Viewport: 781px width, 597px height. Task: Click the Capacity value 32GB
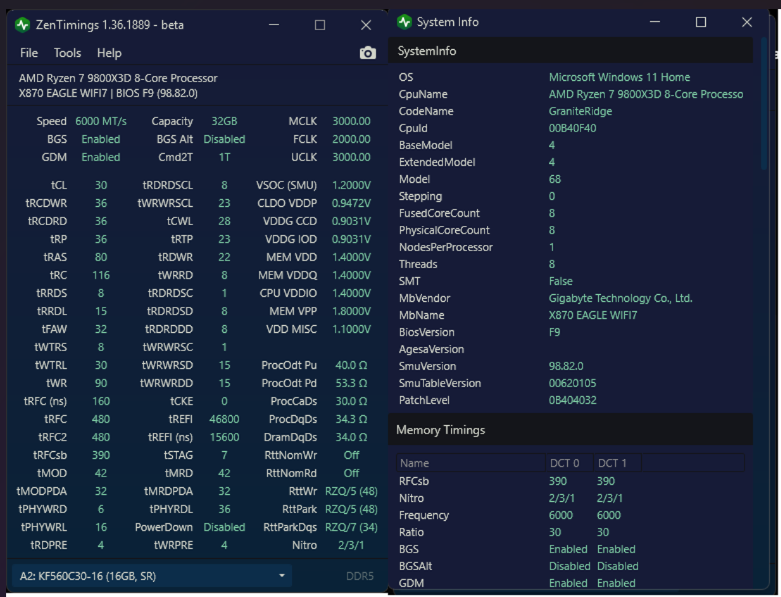[x=224, y=121]
